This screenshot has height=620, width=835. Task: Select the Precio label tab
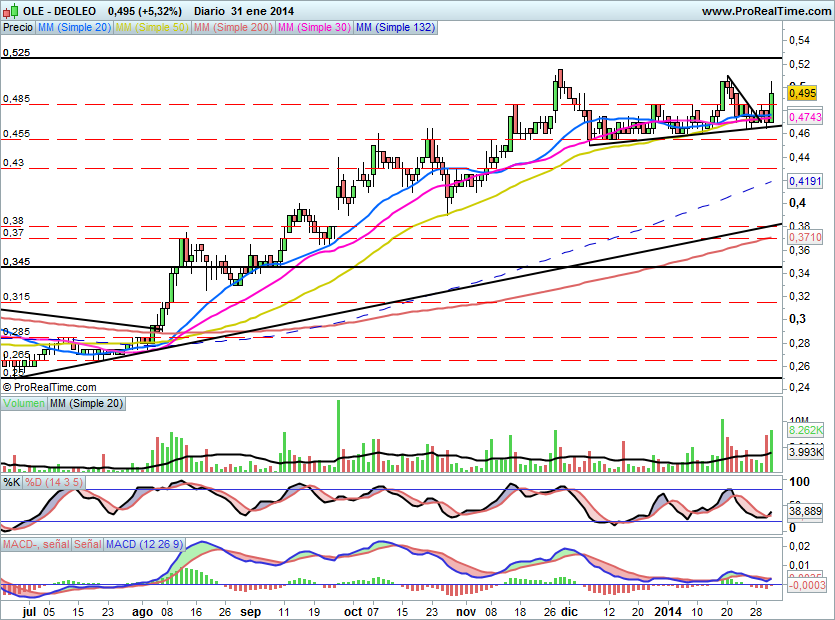pos(18,28)
